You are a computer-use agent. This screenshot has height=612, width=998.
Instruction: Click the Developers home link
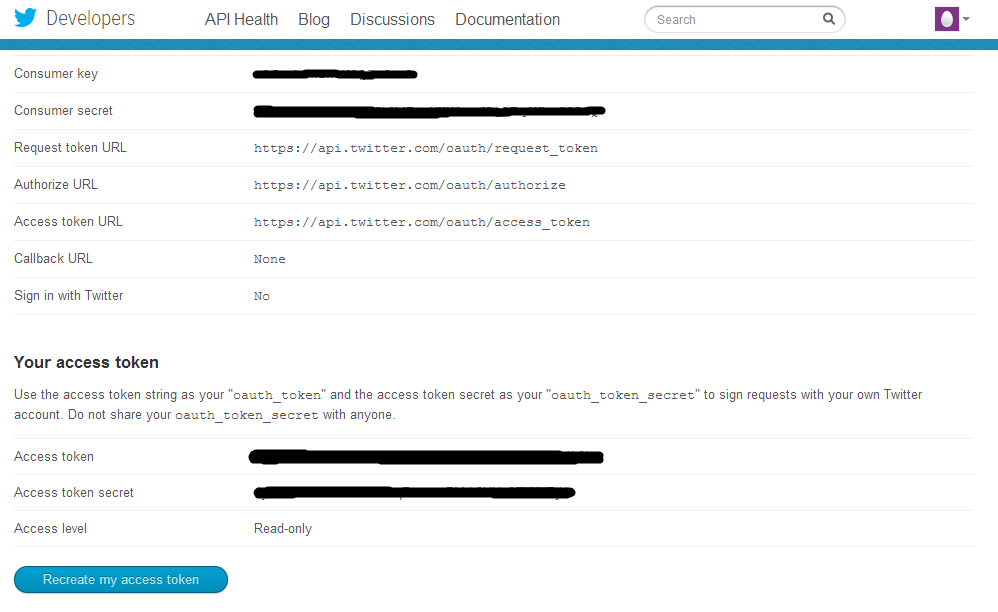(x=90, y=18)
